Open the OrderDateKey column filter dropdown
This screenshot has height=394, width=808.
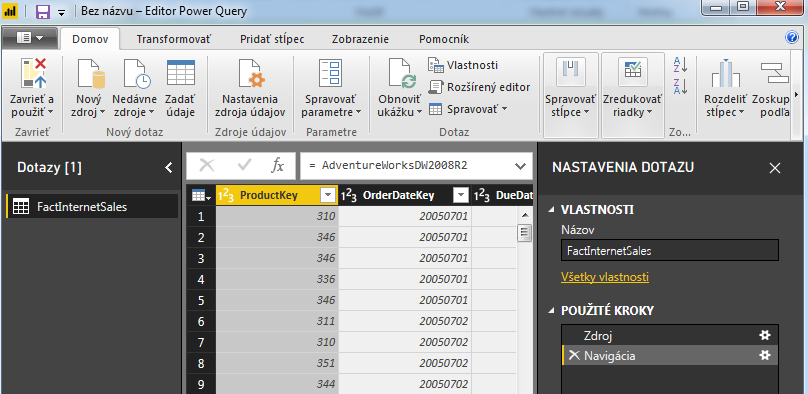[461, 196]
